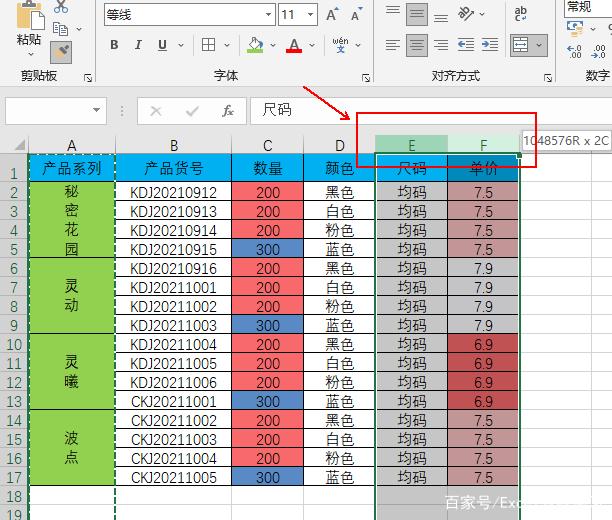
Task: Select cell KDJ20211003
Action: [173, 325]
